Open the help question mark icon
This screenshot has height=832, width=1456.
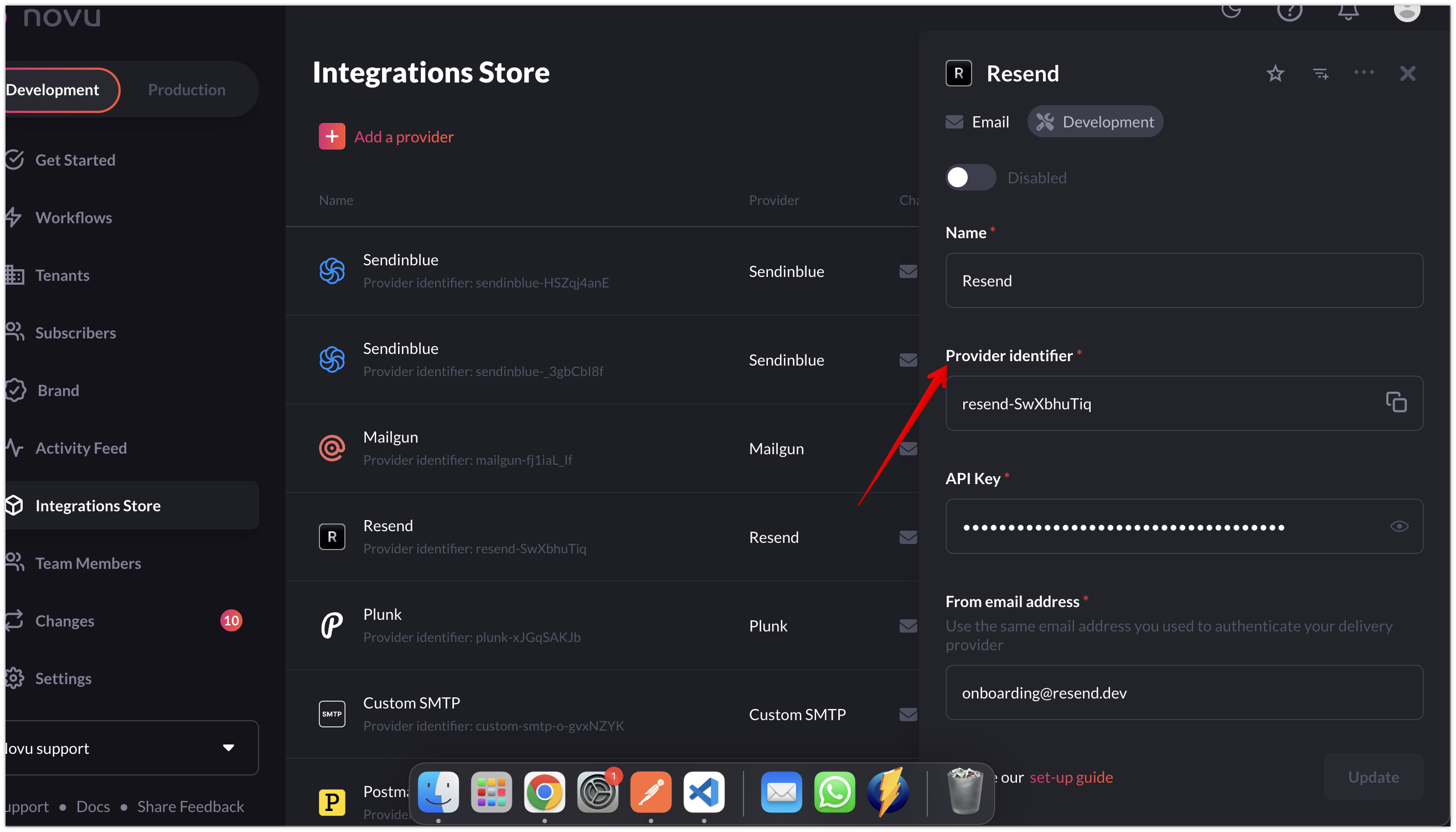(1289, 9)
